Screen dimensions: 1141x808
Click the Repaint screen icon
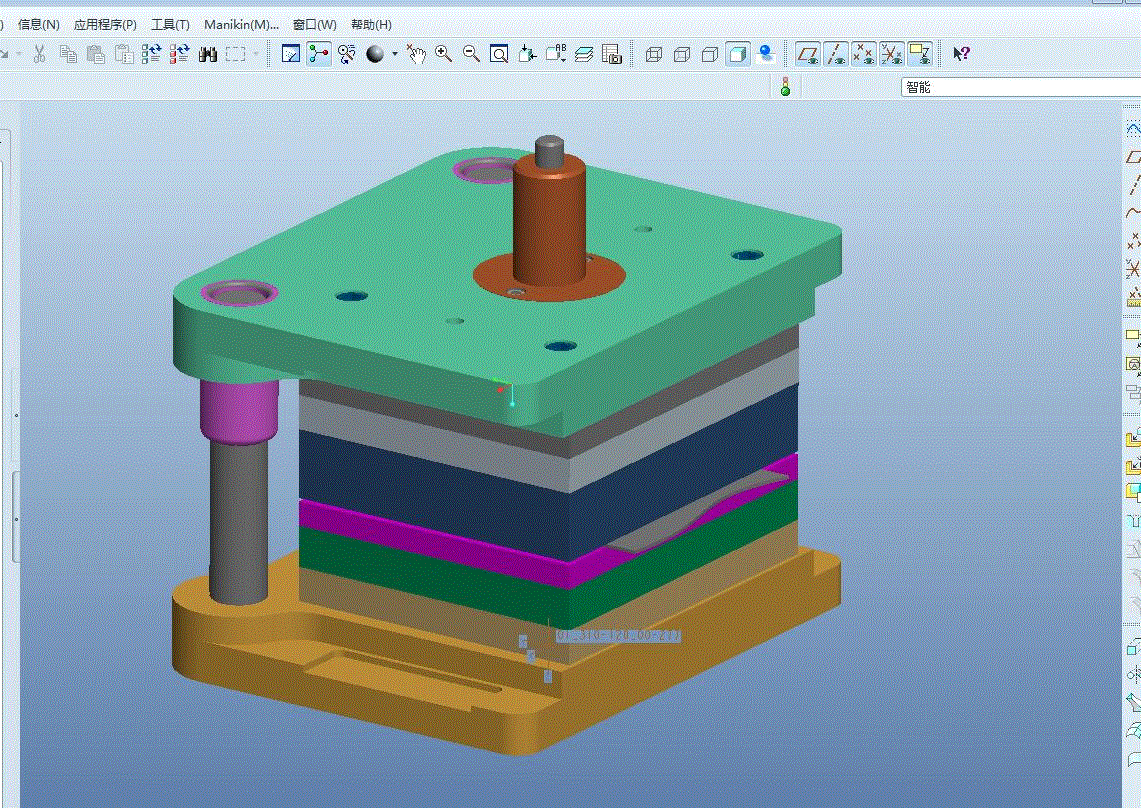(291, 54)
